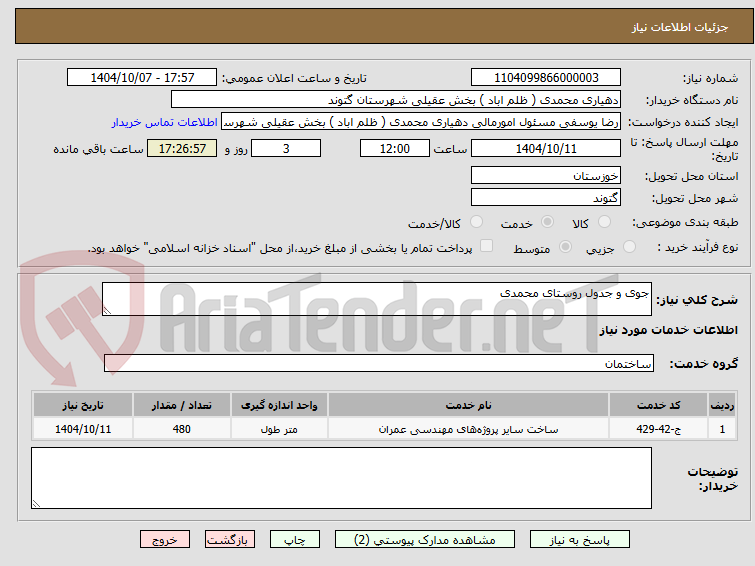Click row number cell 1
755x566 pixels.
click(x=722, y=429)
